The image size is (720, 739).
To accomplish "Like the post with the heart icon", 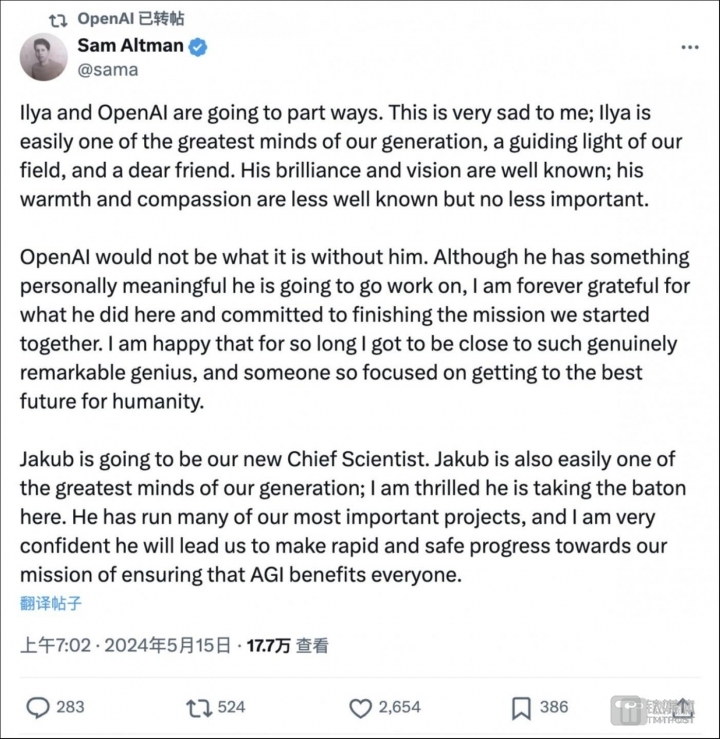I will click(360, 707).
